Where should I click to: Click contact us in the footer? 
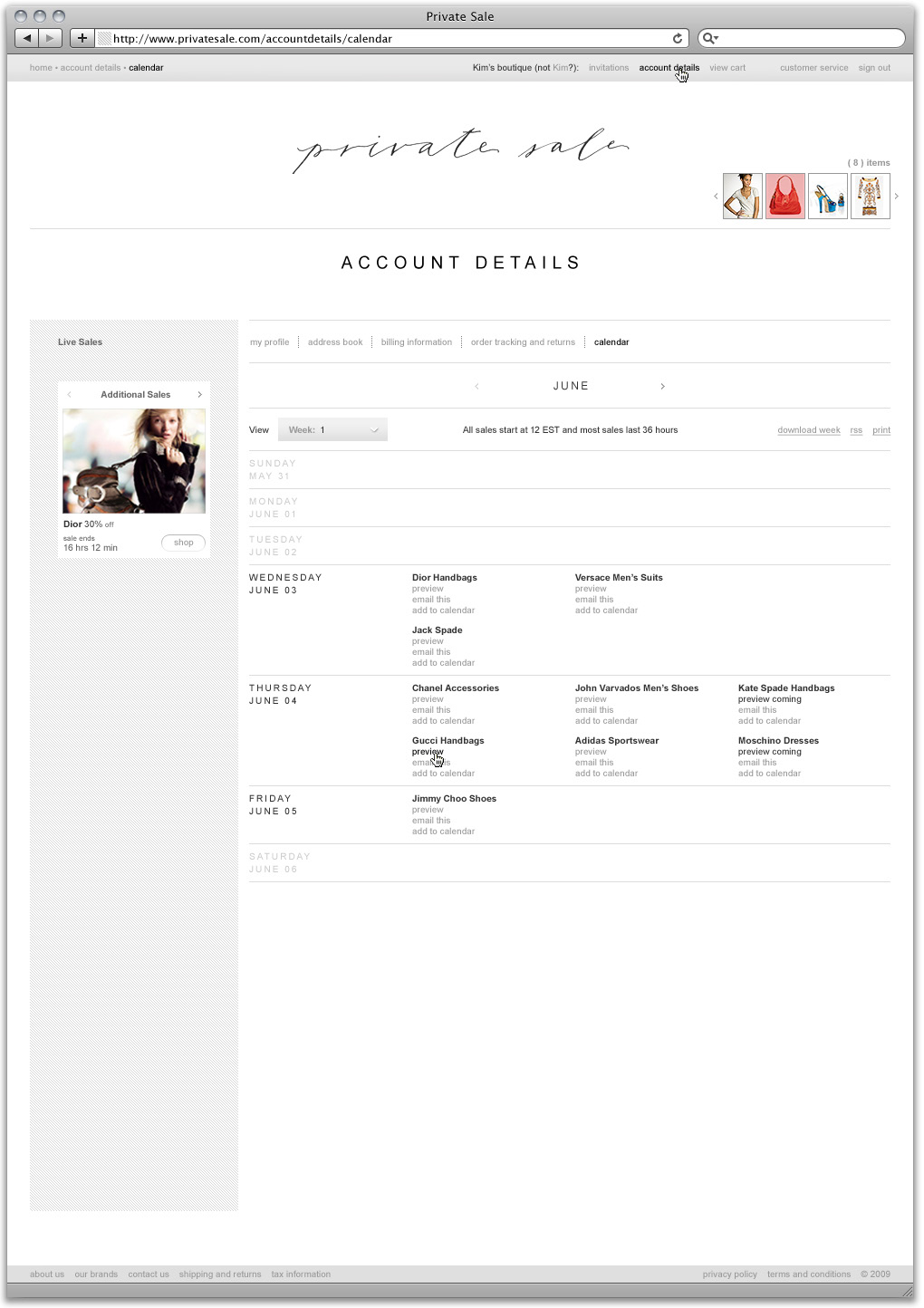pos(149,1274)
